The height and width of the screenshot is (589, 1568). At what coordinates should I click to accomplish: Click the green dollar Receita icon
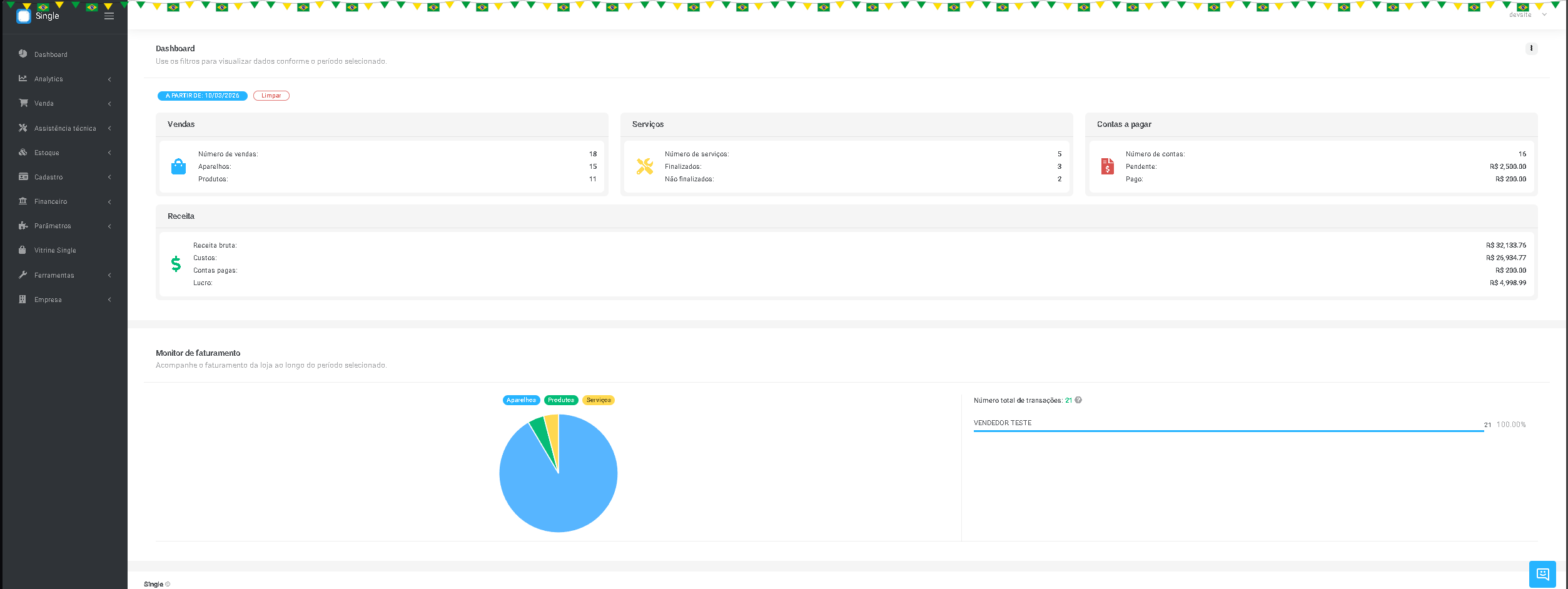(x=176, y=264)
